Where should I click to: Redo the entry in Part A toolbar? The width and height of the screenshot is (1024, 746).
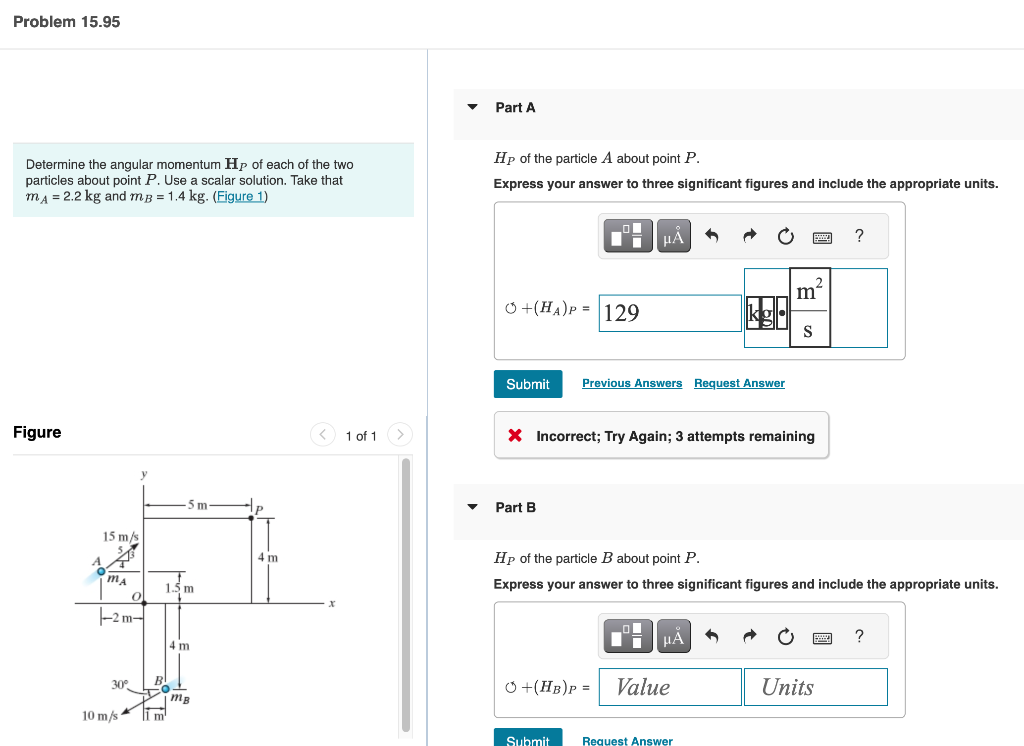[749, 235]
